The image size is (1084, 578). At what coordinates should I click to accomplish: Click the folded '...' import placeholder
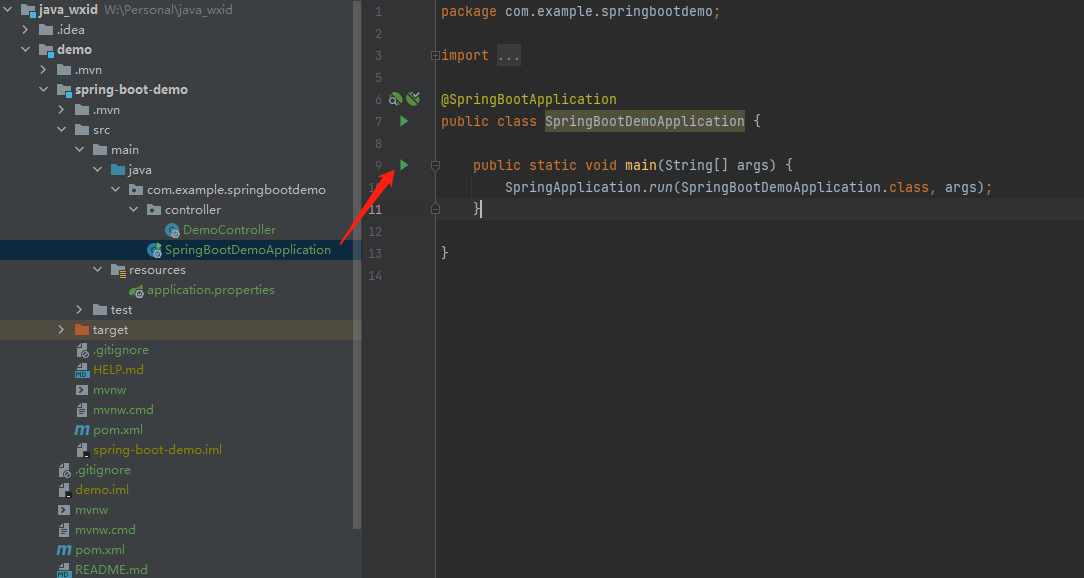tap(509, 56)
